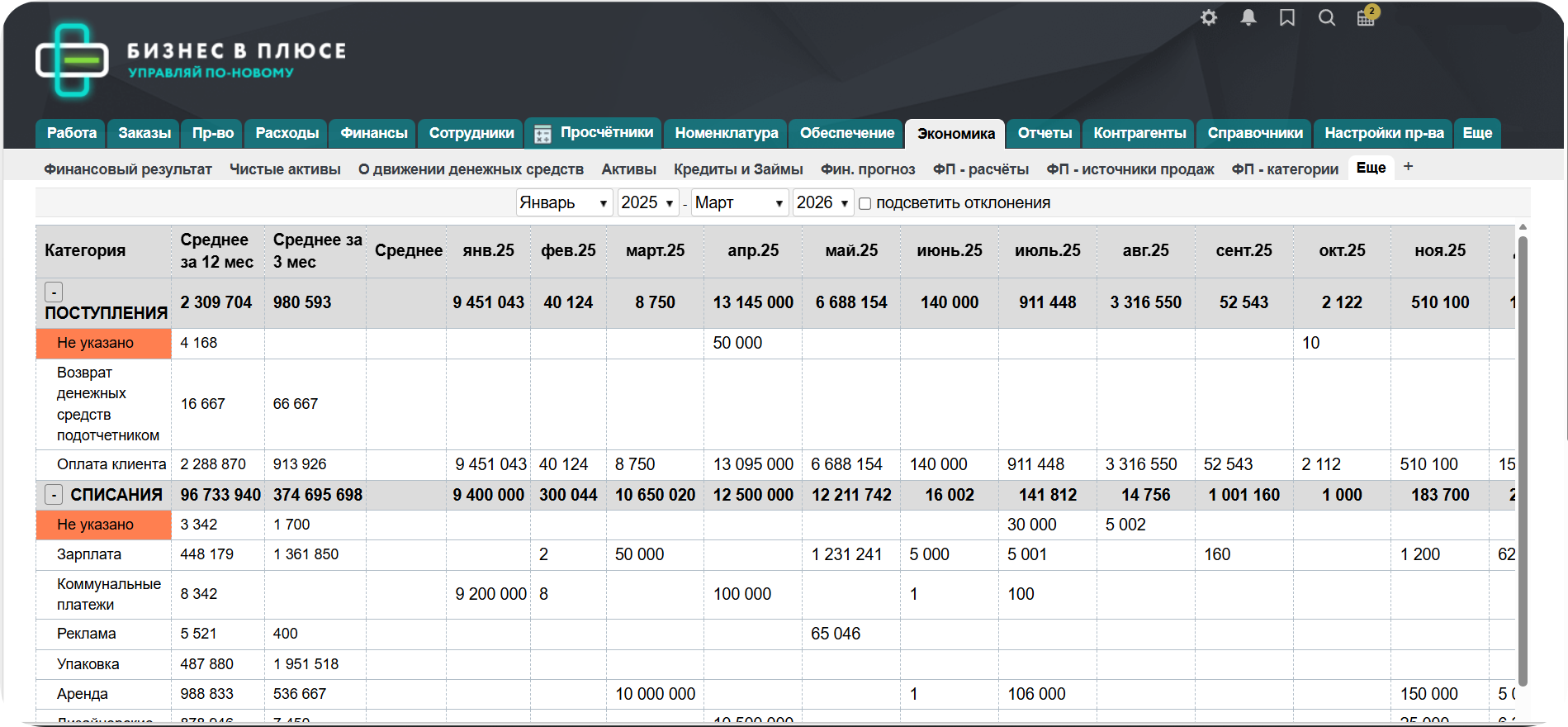The width and height of the screenshot is (1568, 727).
Task: Open the Просчётники tab with calculator icon
Action: pos(594,133)
